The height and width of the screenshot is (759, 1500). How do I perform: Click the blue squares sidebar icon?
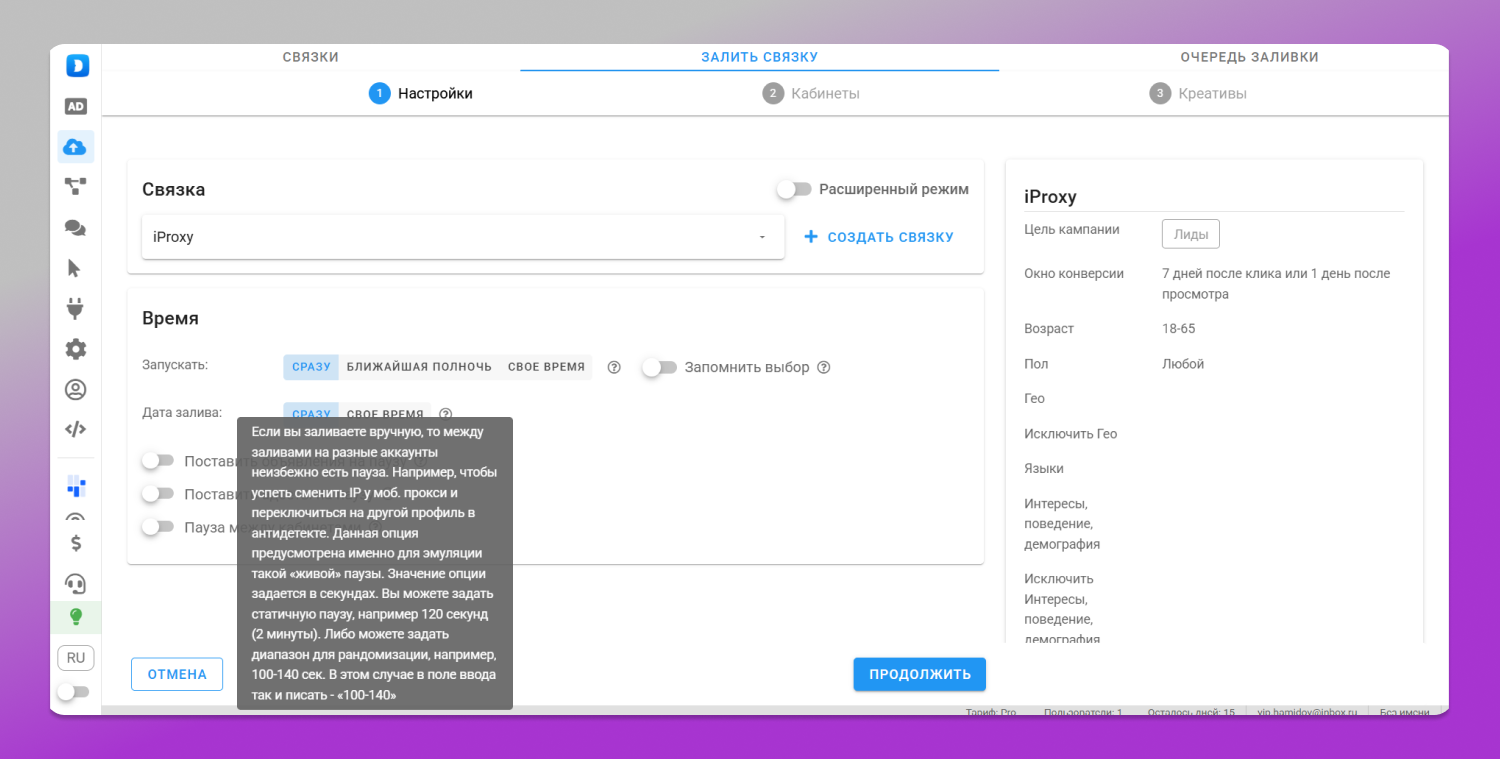(76, 486)
